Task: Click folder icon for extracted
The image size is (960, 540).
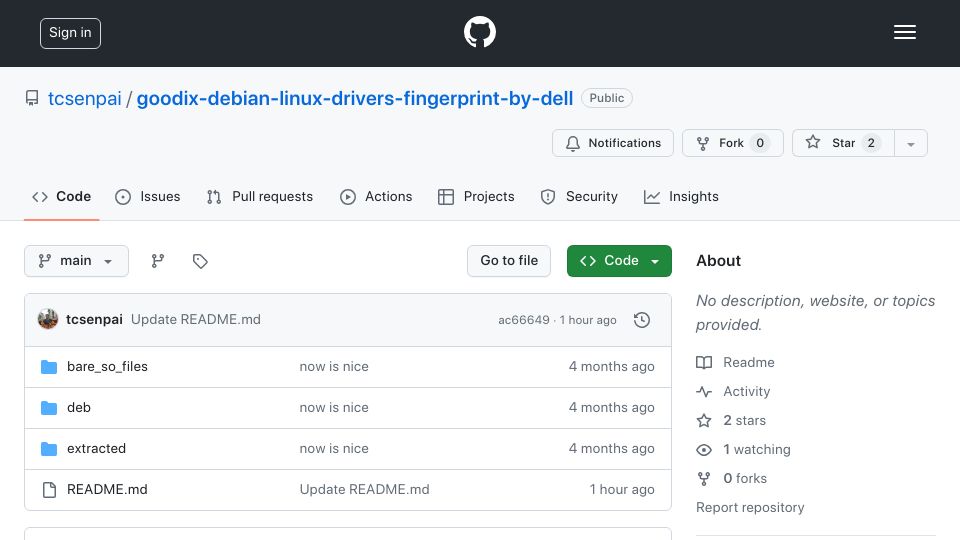Action: (x=49, y=449)
